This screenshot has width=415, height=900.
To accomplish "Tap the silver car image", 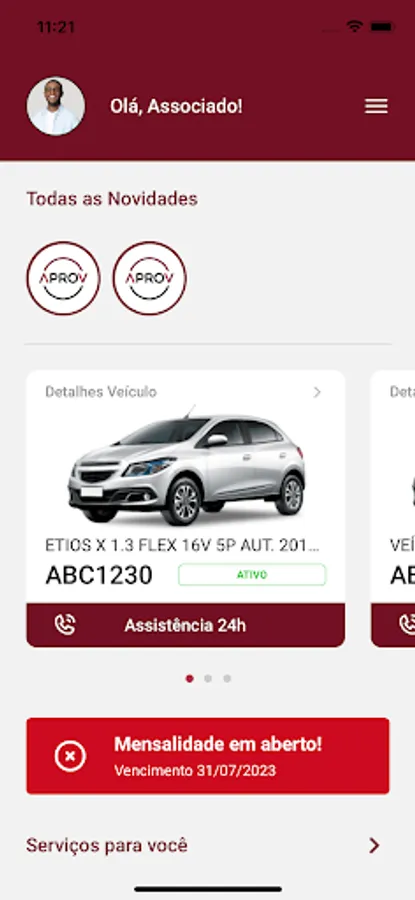I will [187, 466].
